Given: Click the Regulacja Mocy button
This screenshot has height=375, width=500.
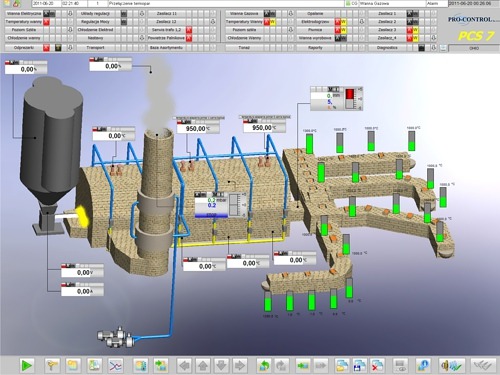Looking at the screenshot, I should (95, 22).
